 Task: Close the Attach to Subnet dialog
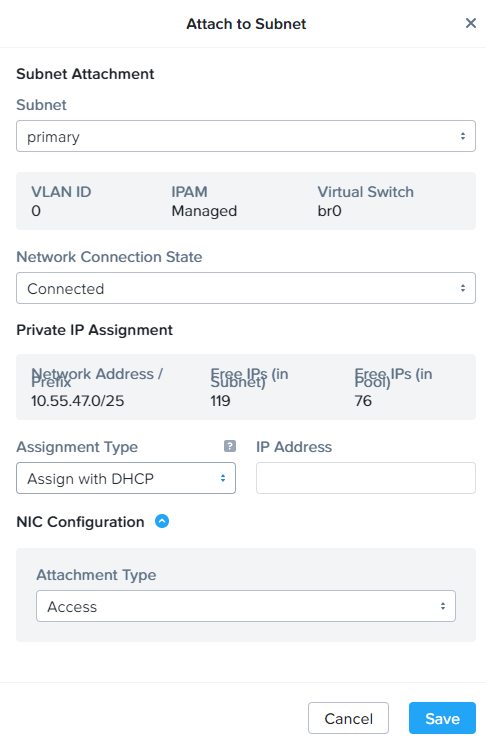pyautogui.click(x=470, y=23)
